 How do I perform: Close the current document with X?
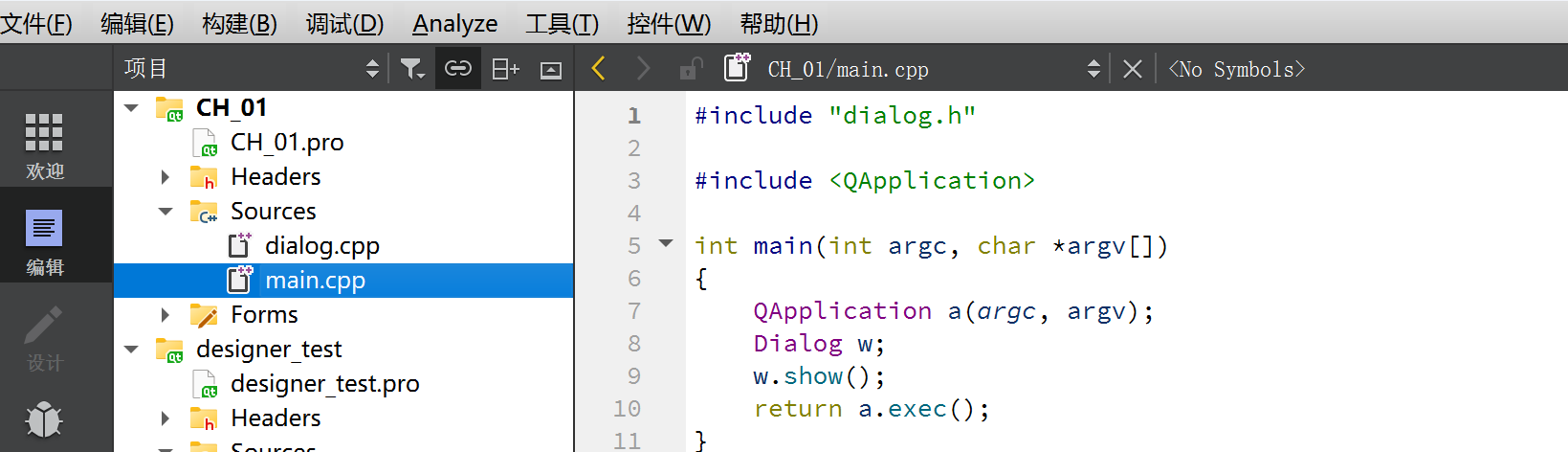pos(1133,69)
